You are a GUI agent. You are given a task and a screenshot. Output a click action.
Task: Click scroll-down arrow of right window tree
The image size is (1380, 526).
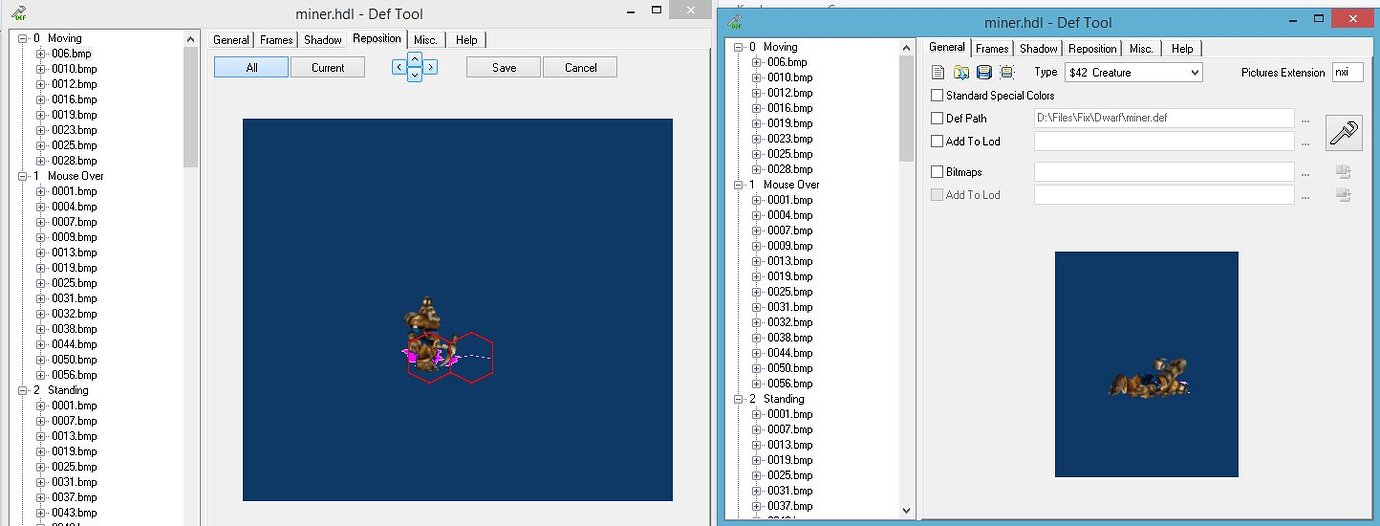click(x=907, y=510)
